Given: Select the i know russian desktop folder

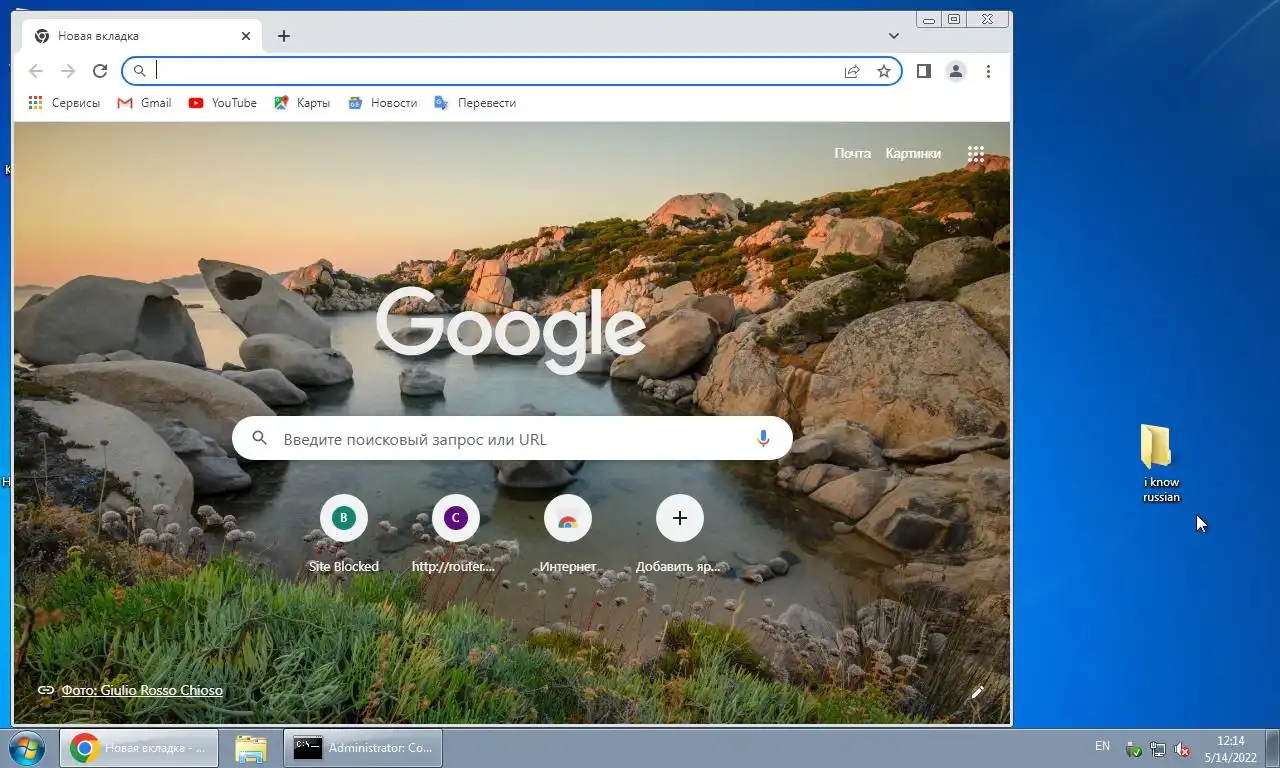Looking at the screenshot, I should 1161,463.
